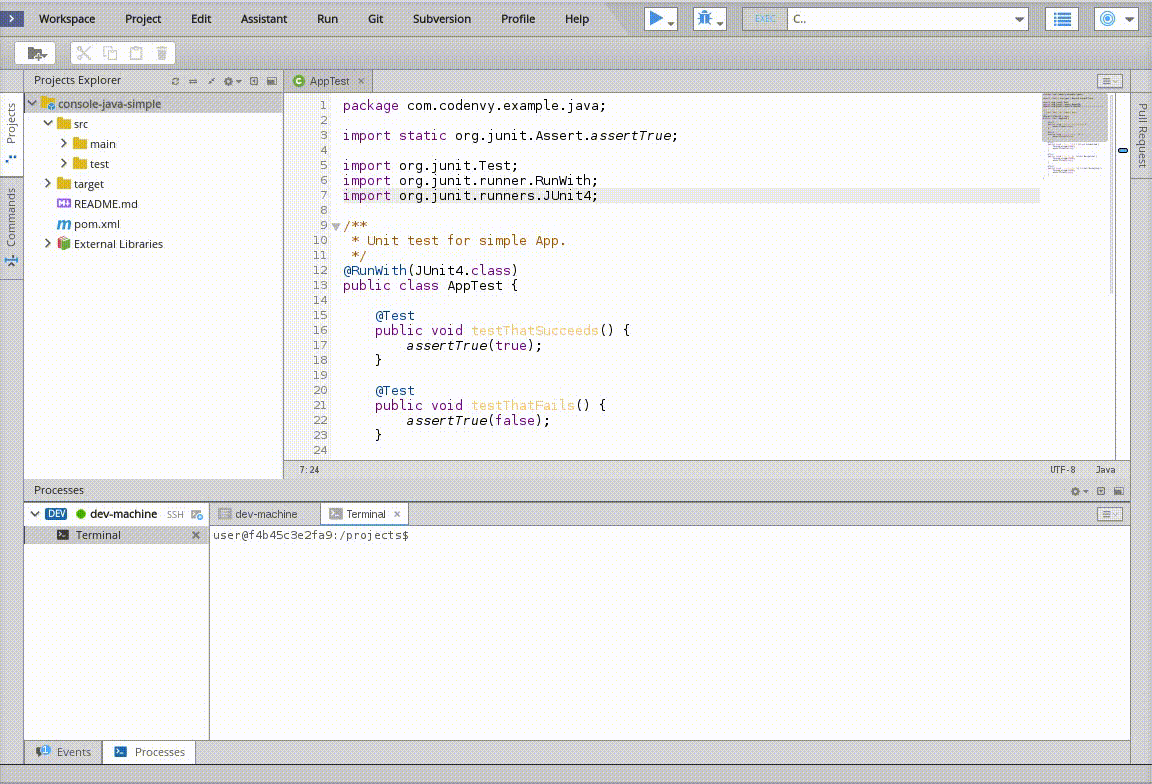Expand External Libraries node
Viewport: 1152px width, 784px height.
pos(48,243)
